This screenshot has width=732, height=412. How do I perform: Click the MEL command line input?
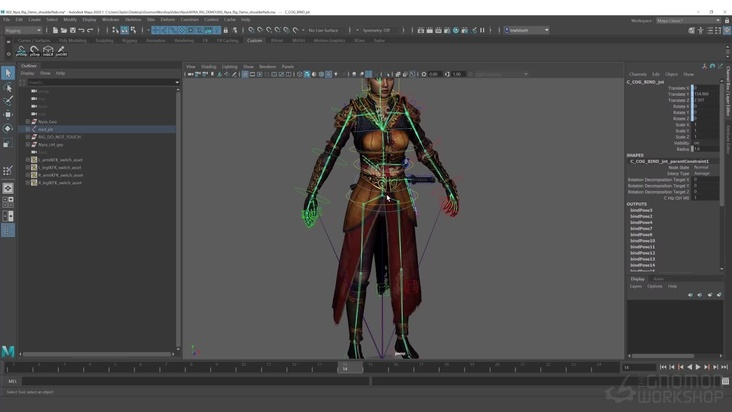(x=196, y=381)
